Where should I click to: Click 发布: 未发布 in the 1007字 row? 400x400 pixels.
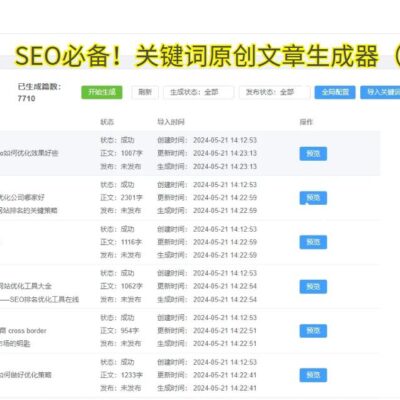click(121, 166)
